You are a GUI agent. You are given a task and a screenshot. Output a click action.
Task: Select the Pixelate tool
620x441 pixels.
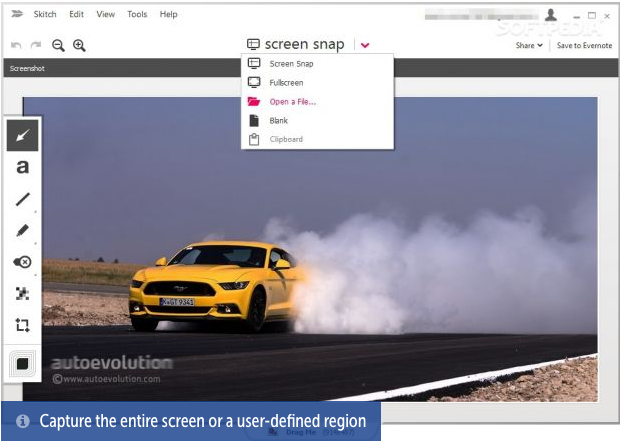click(23, 293)
